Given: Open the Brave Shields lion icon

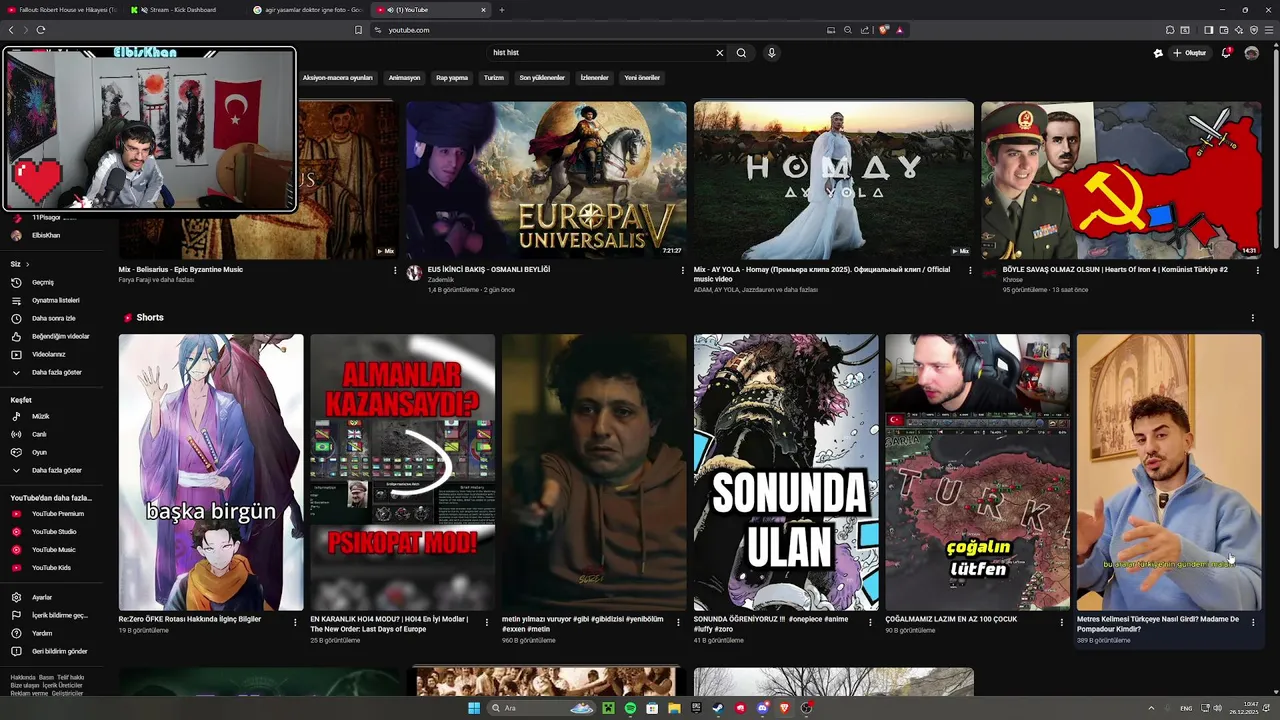Looking at the screenshot, I should tap(884, 30).
